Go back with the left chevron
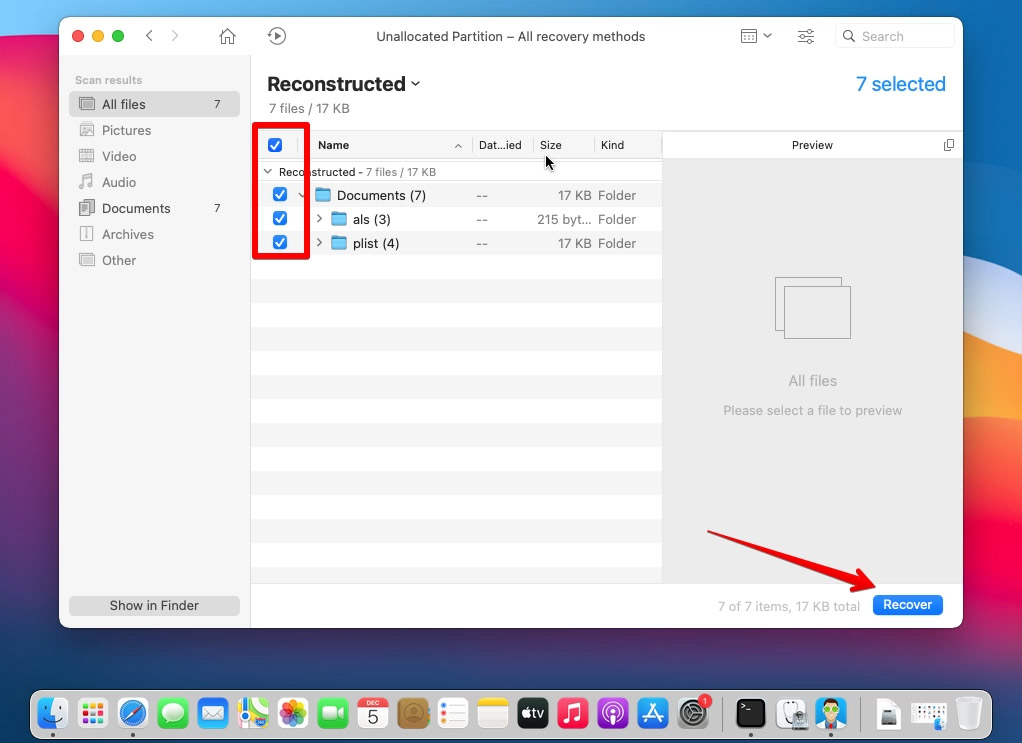 [x=149, y=36]
